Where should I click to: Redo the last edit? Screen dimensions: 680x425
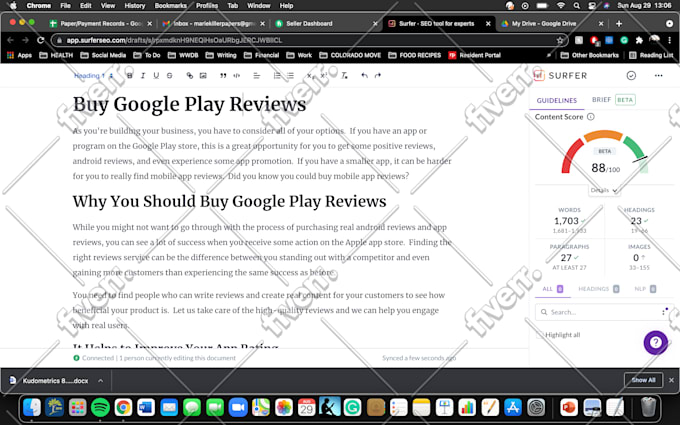pyautogui.click(x=378, y=75)
